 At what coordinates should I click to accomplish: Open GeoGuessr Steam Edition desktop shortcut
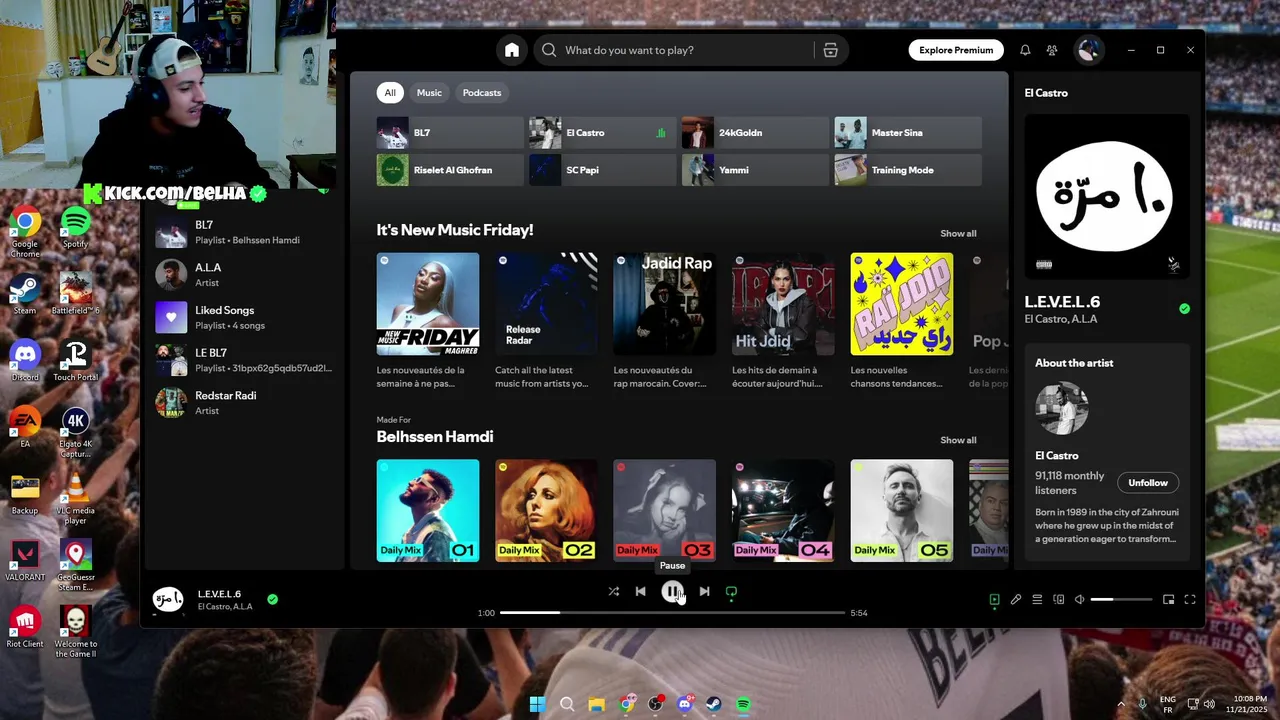pyautogui.click(x=76, y=565)
